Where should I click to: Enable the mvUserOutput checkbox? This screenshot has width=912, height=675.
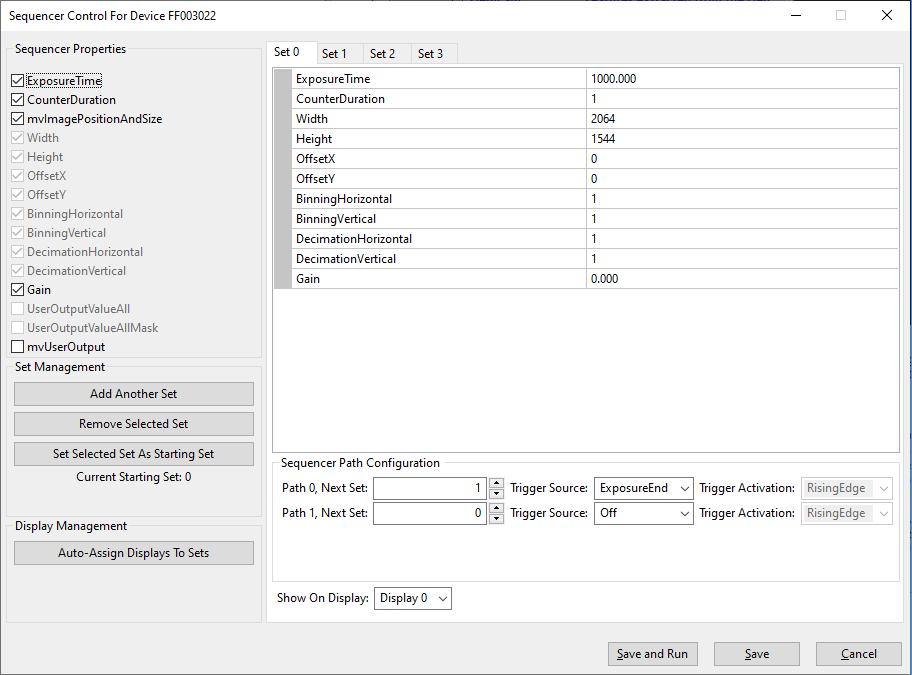(x=17, y=347)
